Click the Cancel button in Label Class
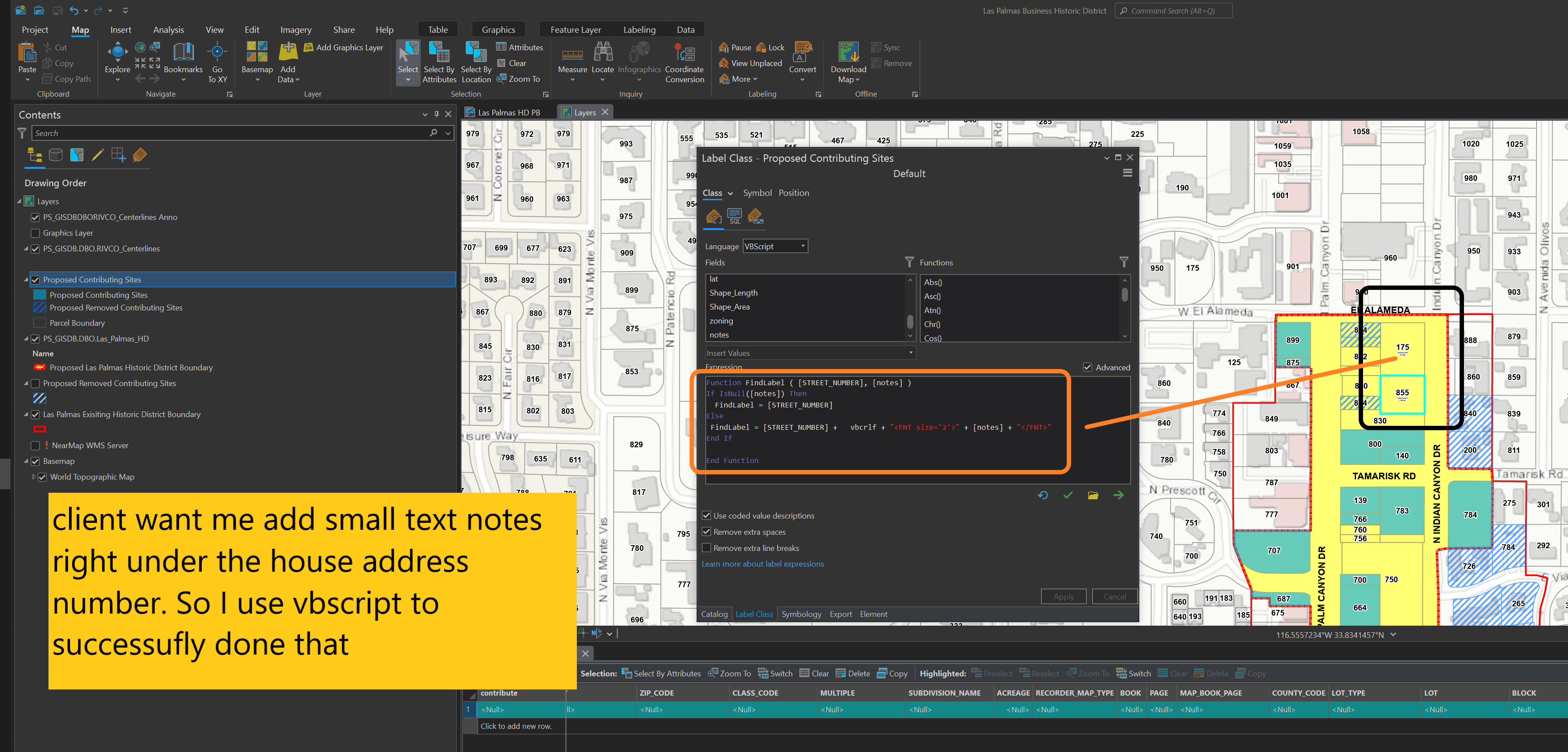Image resolution: width=1568 pixels, height=752 pixels. click(1114, 597)
